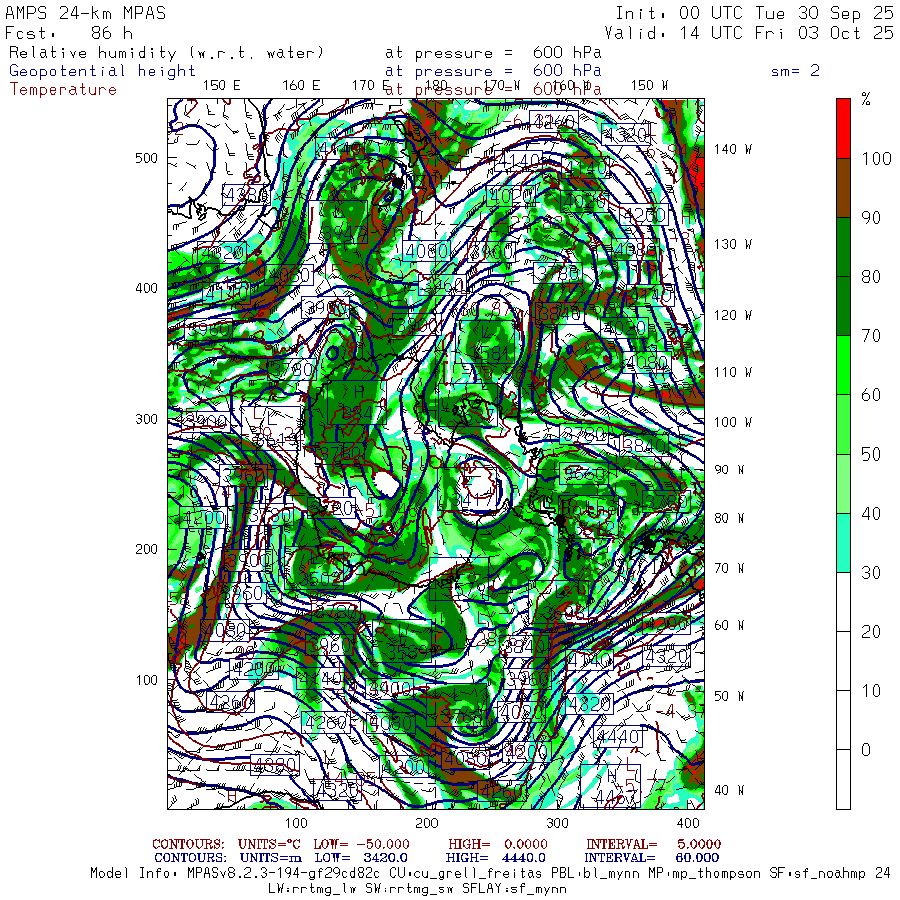Screen dimensions: 900x900
Task: Click the 'AMPS 24-km MPAS' title text
Action: 86,13
